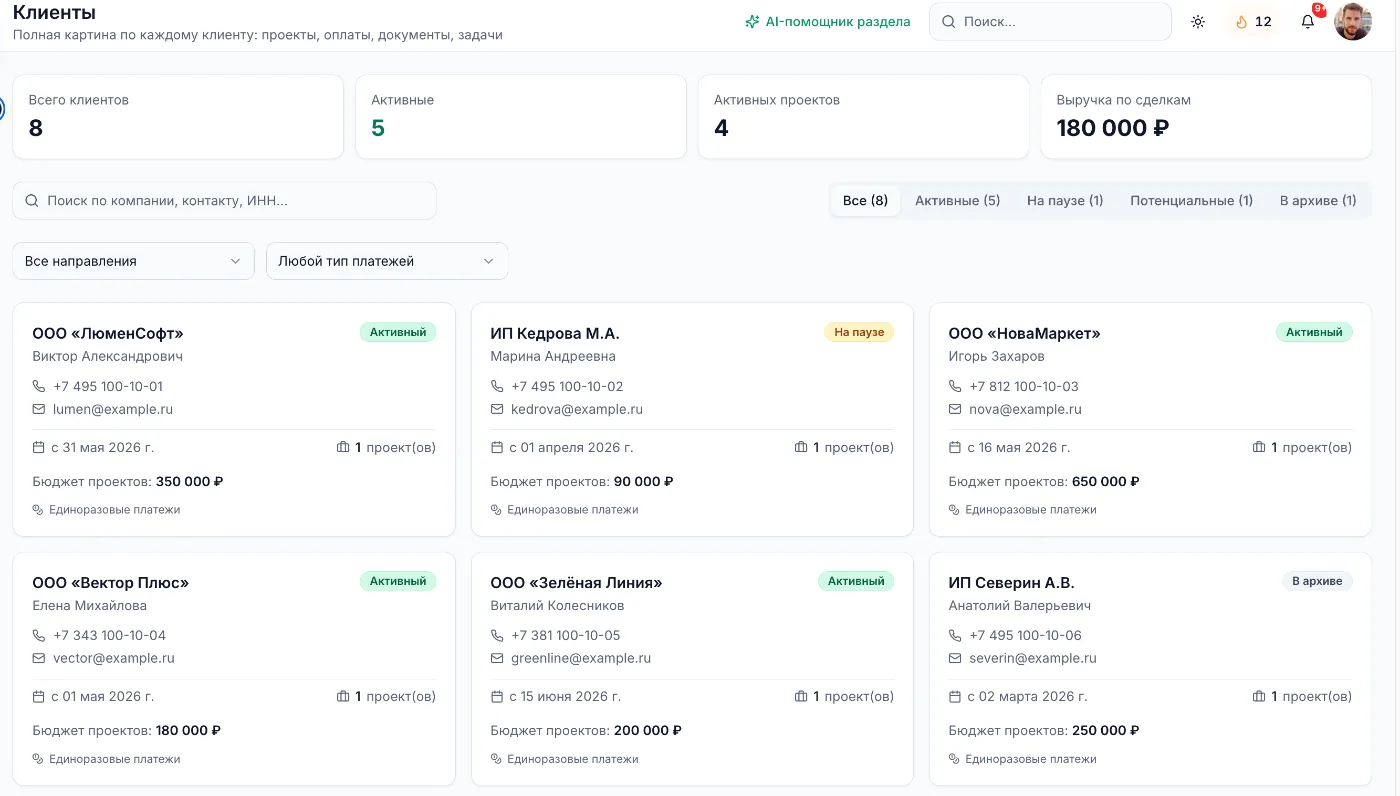
Task: Click the email icon next to kedrova@example.ru
Action: click(497, 409)
